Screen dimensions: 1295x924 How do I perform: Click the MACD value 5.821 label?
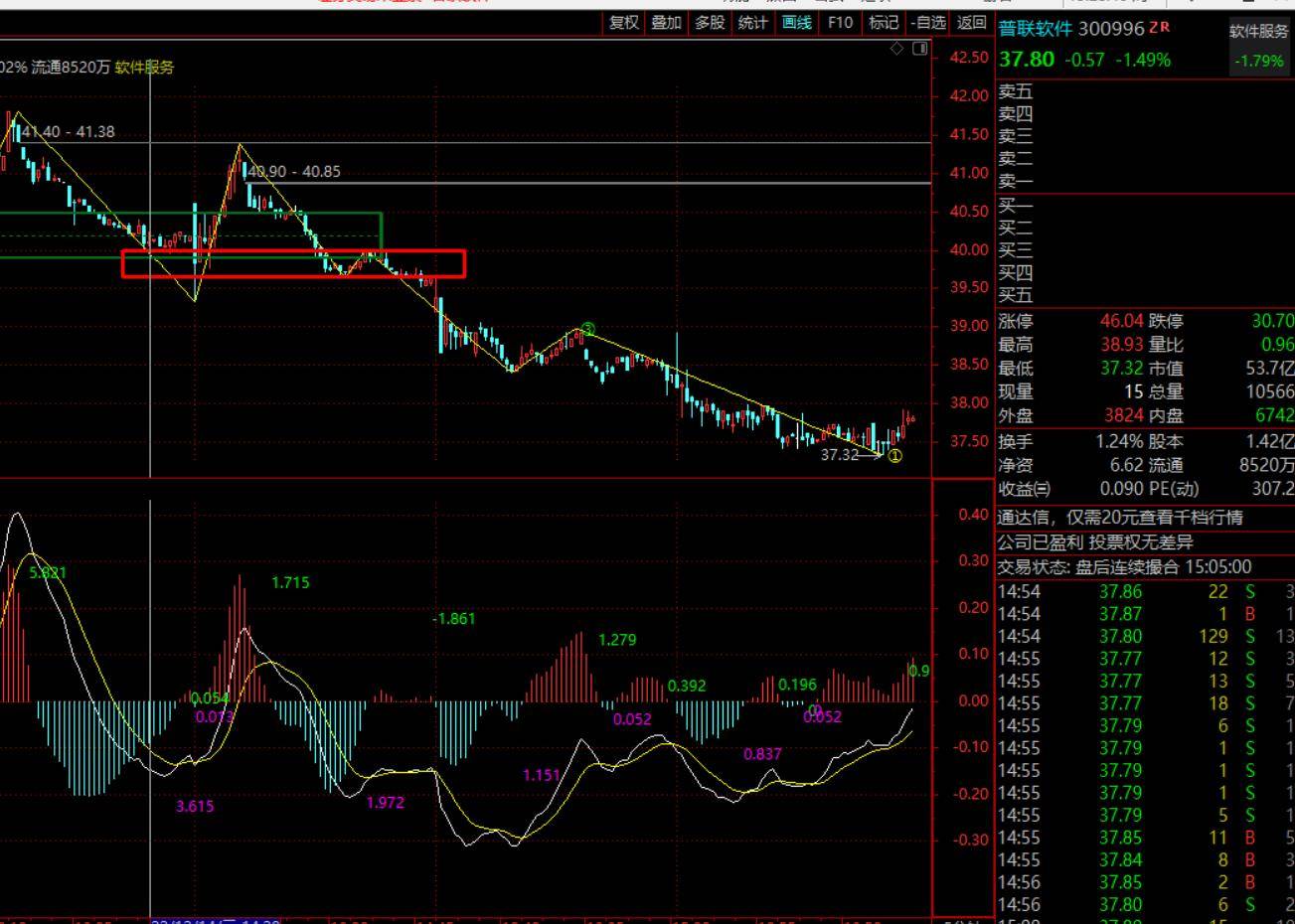49,573
